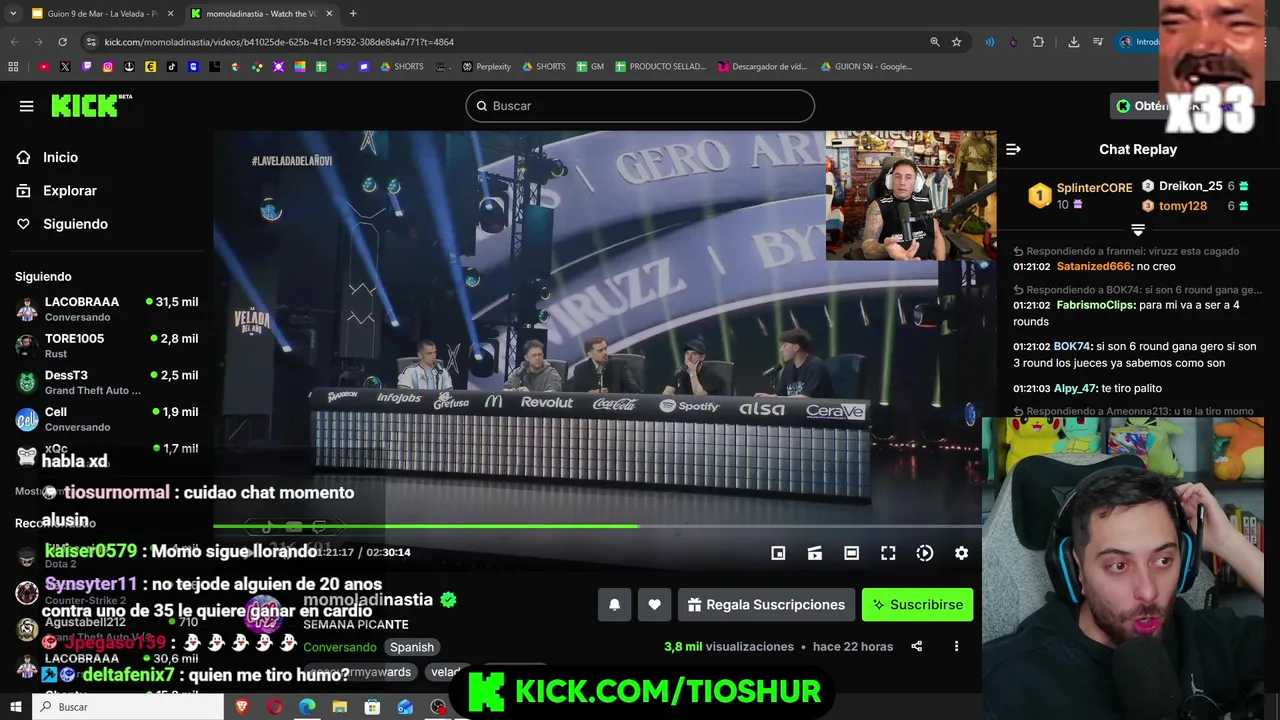Open the Twitch bookmark
The height and width of the screenshot is (720, 1280).
tap(87, 67)
